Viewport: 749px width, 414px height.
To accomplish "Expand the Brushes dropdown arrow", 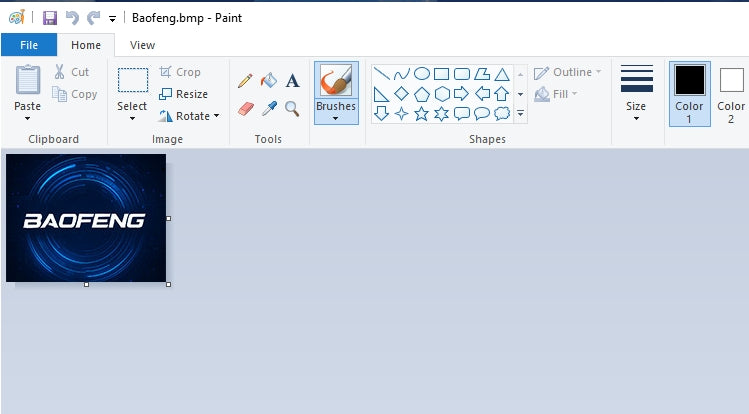I will (x=336, y=119).
